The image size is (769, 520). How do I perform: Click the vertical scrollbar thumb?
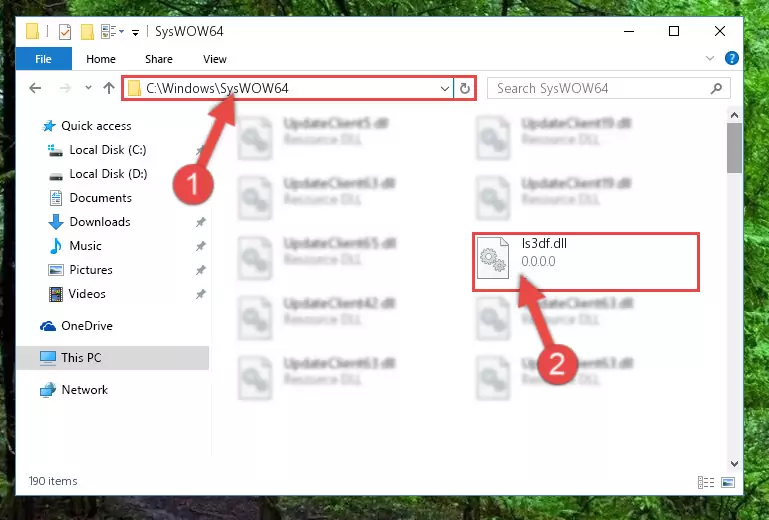pyautogui.click(x=734, y=148)
